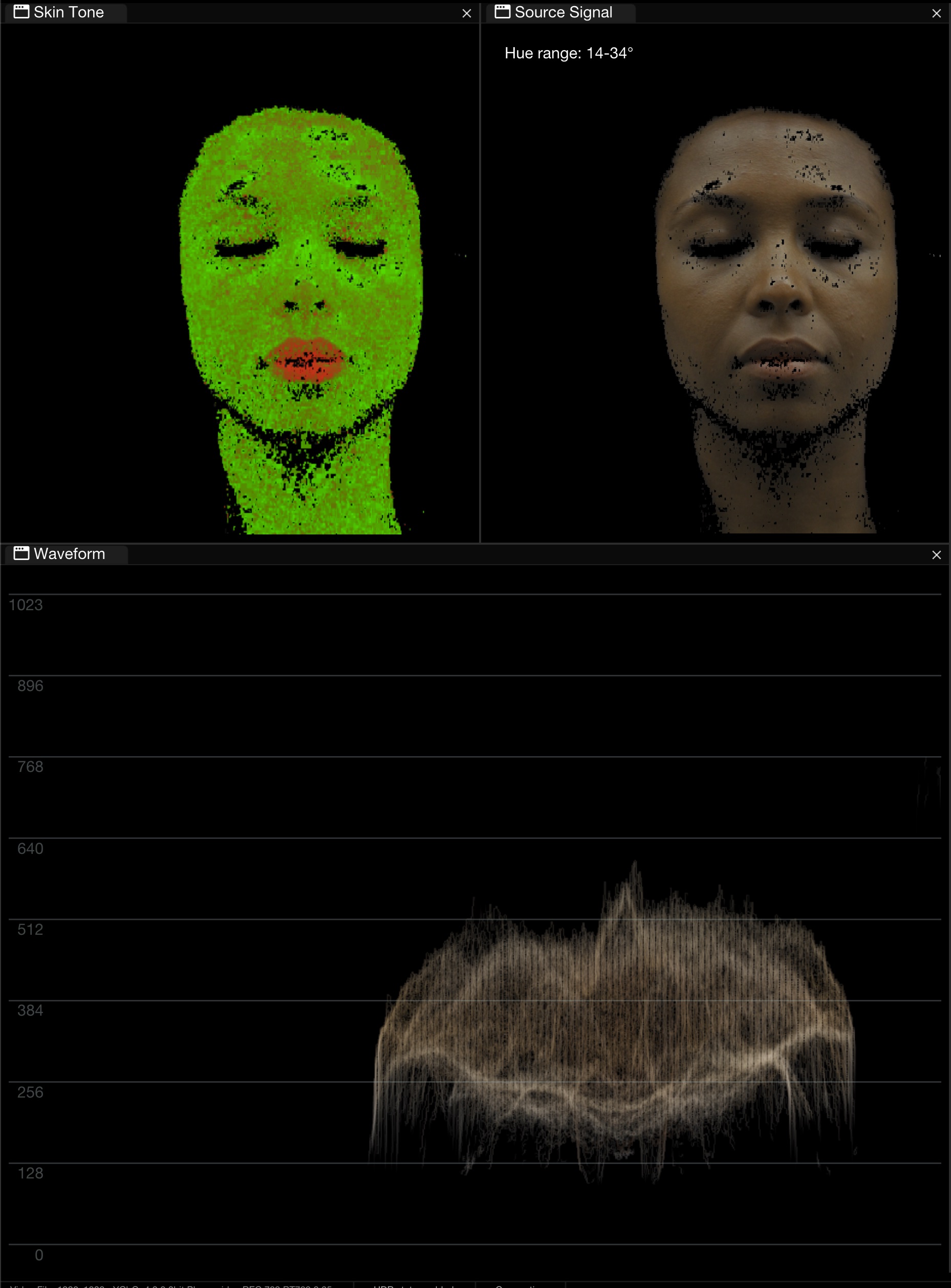Click the video format info in status bar
The image size is (951, 1288).
tap(172, 1285)
